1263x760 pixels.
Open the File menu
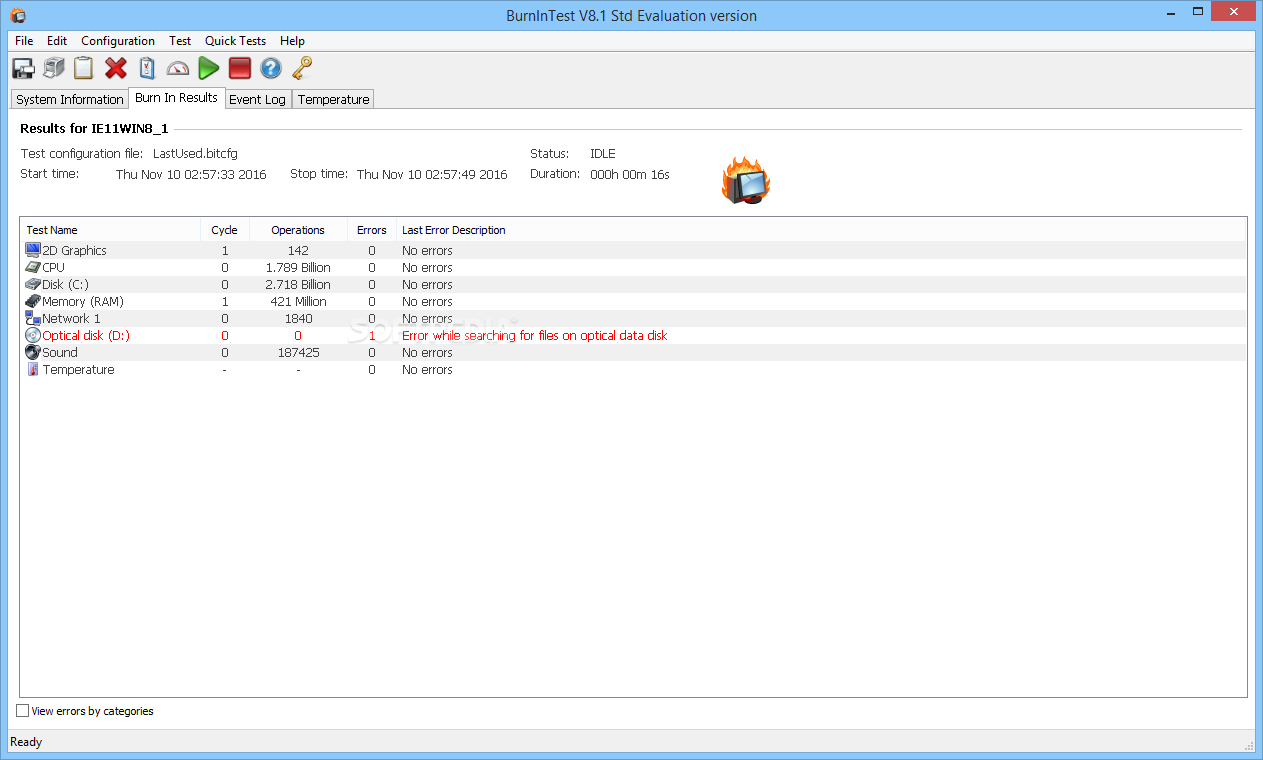(x=24, y=41)
